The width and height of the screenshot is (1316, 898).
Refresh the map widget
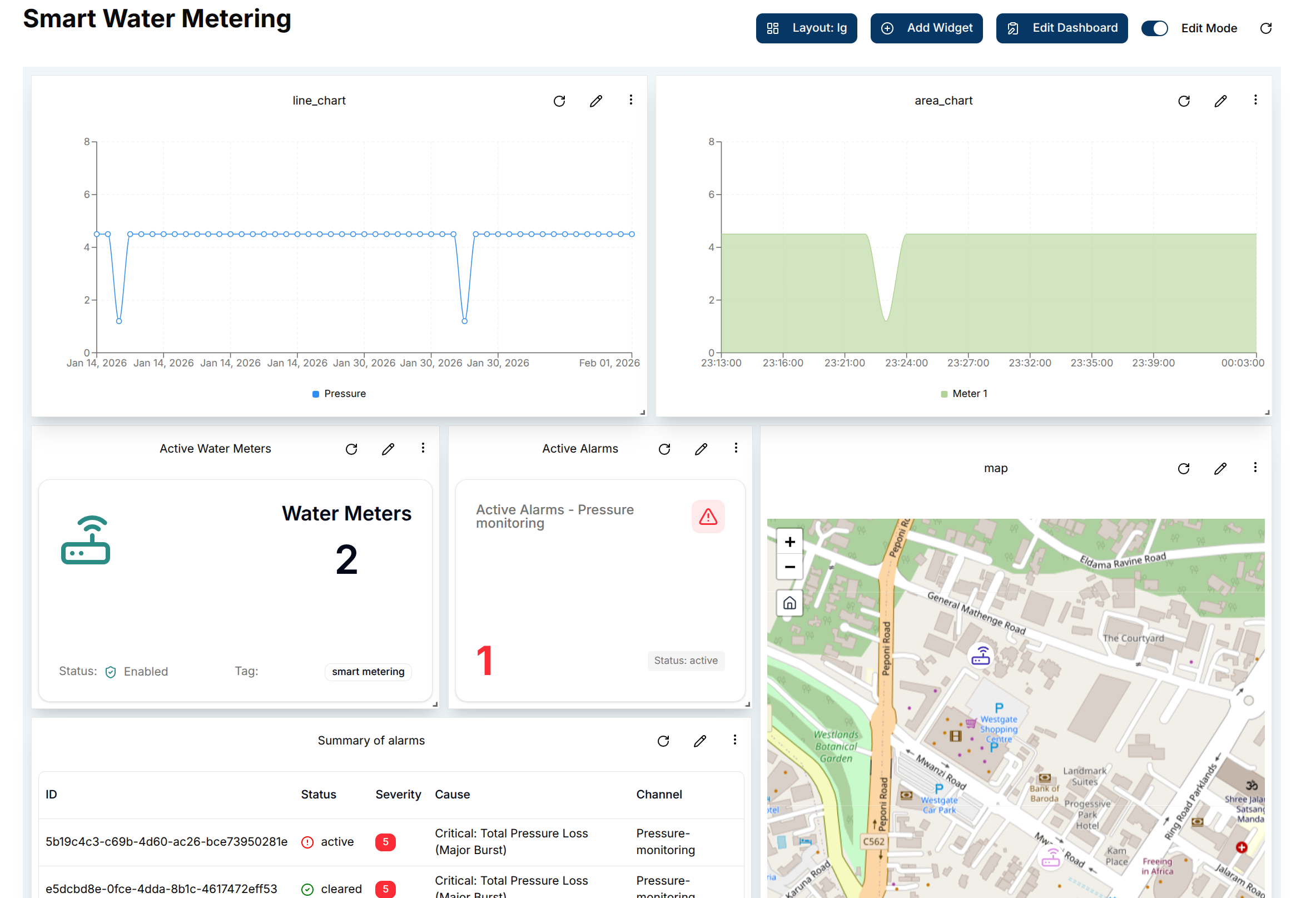click(x=1184, y=469)
